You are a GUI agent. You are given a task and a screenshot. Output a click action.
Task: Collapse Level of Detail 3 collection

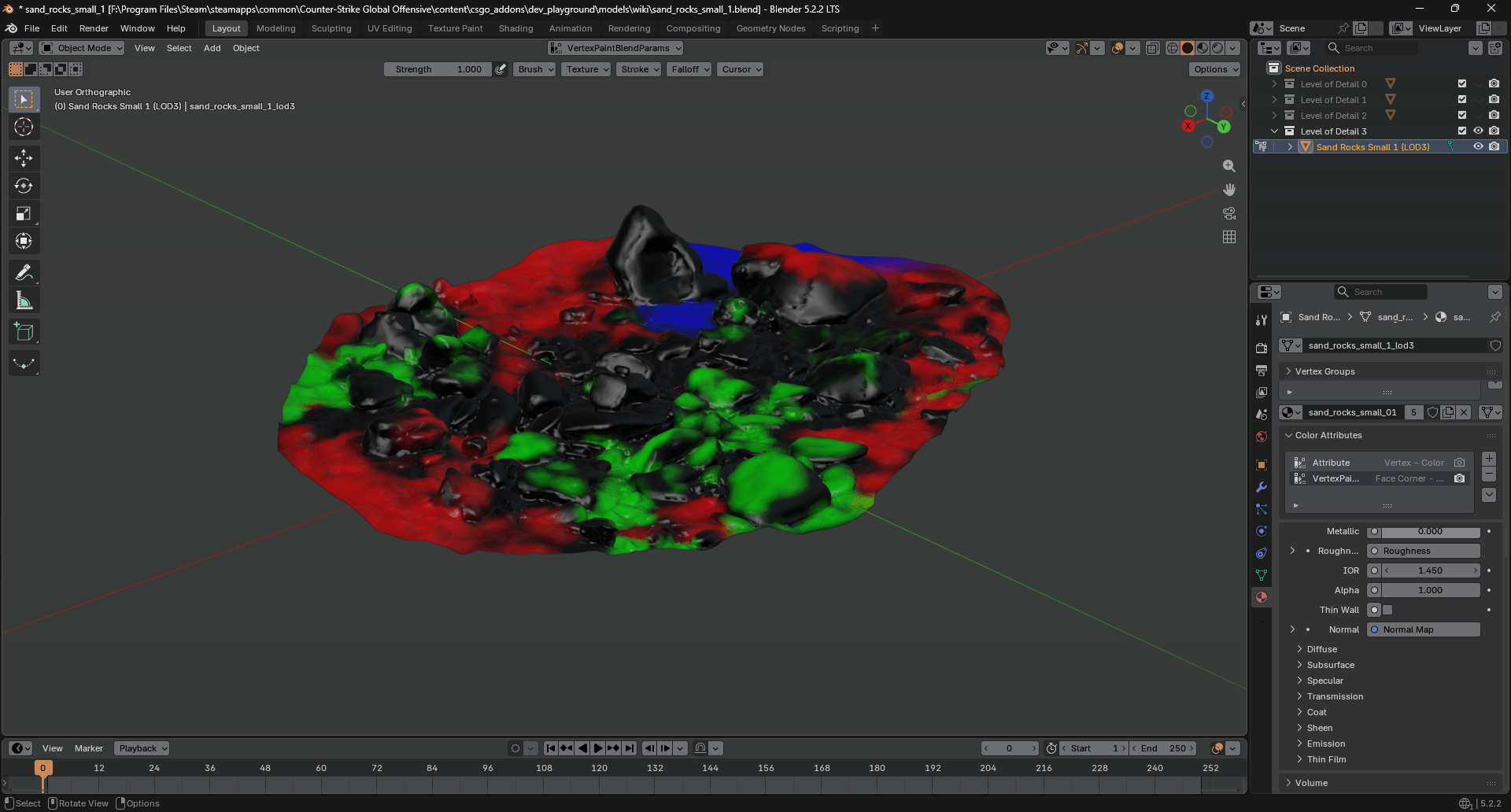point(1274,131)
